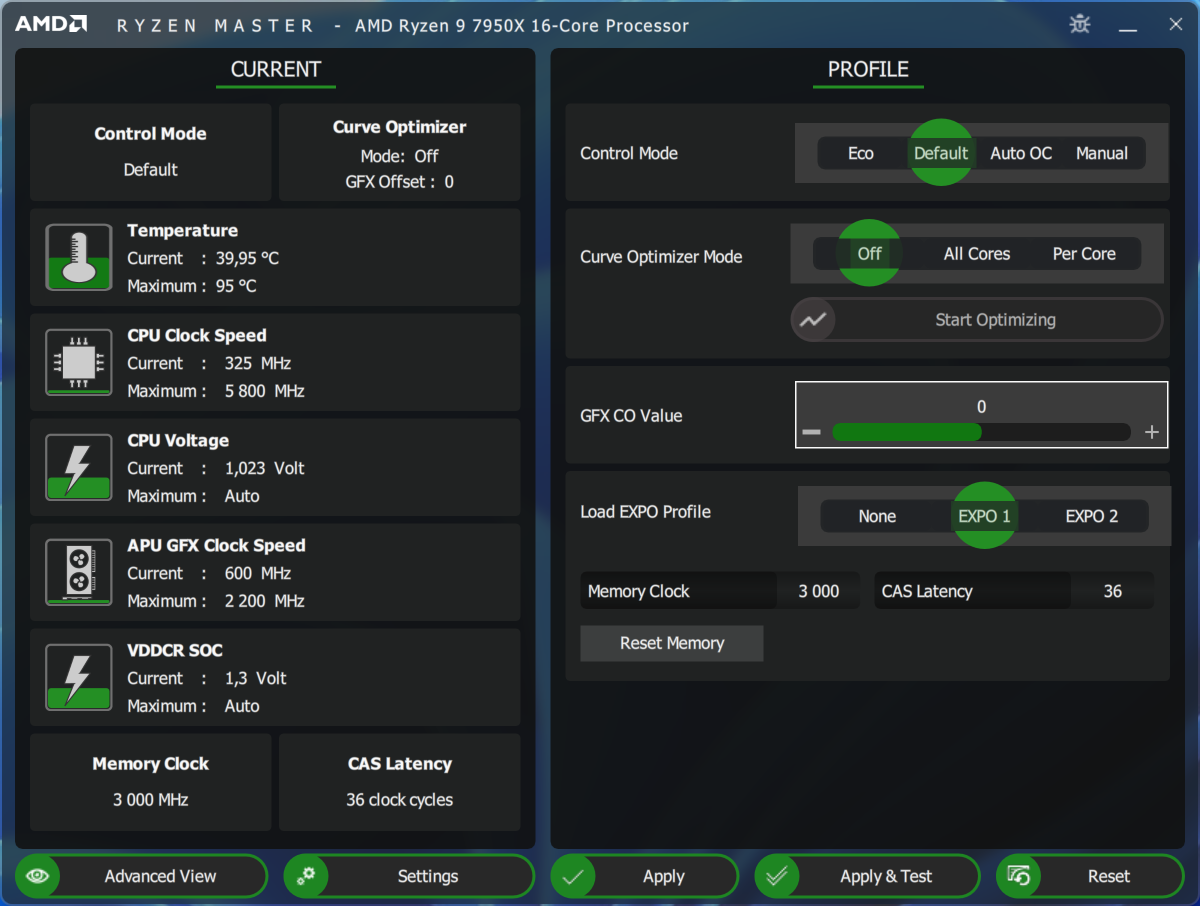Image resolution: width=1200 pixels, height=906 pixels.
Task: Click the CPU Voltage lightning icon
Action: [79, 468]
